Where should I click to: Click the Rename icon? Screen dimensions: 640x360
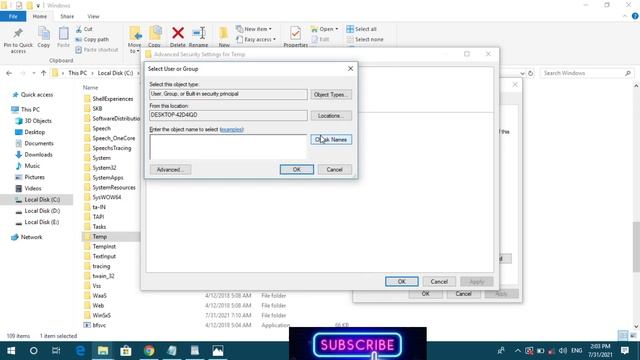point(199,33)
